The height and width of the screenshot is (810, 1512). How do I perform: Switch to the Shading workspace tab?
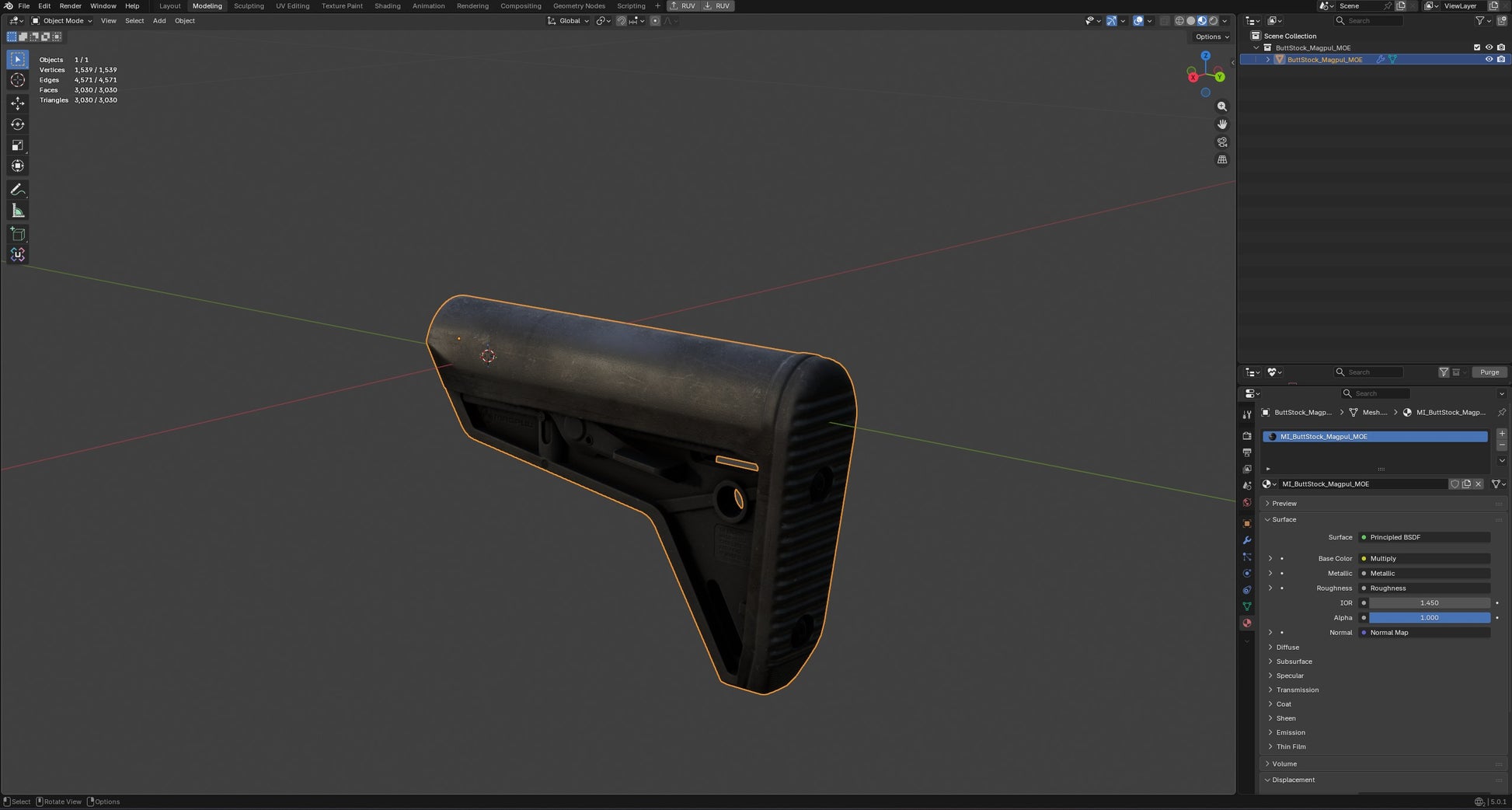point(387,5)
